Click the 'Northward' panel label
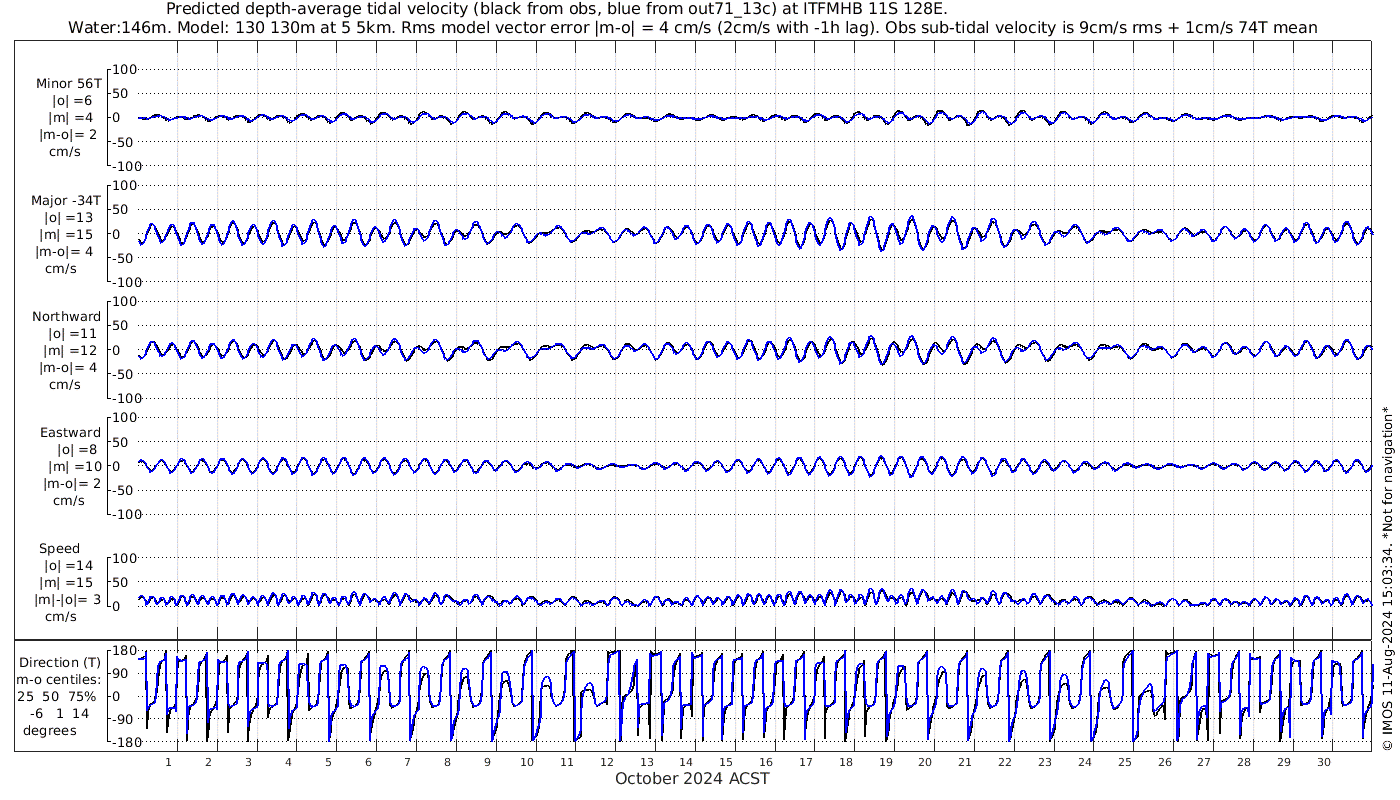Screen dimensions: 1400x800 click(x=67, y=317)
